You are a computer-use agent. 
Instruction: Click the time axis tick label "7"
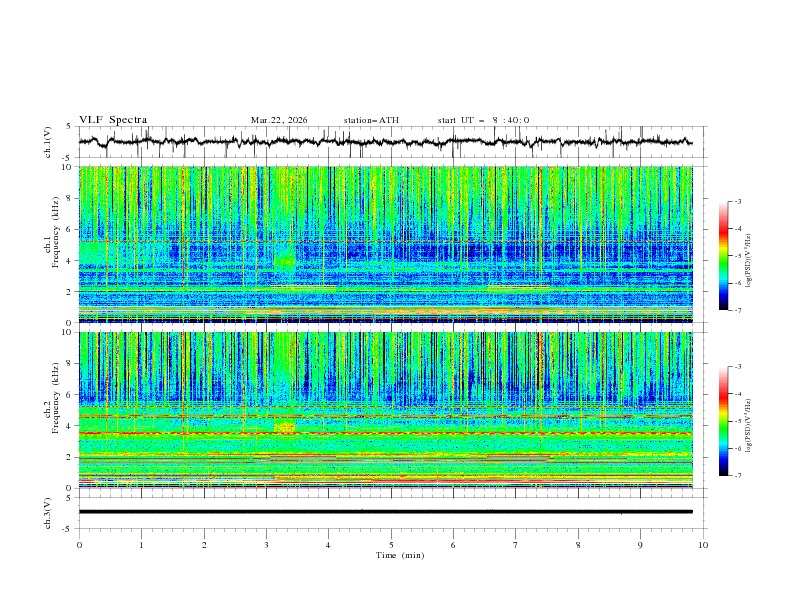[516, 545]
